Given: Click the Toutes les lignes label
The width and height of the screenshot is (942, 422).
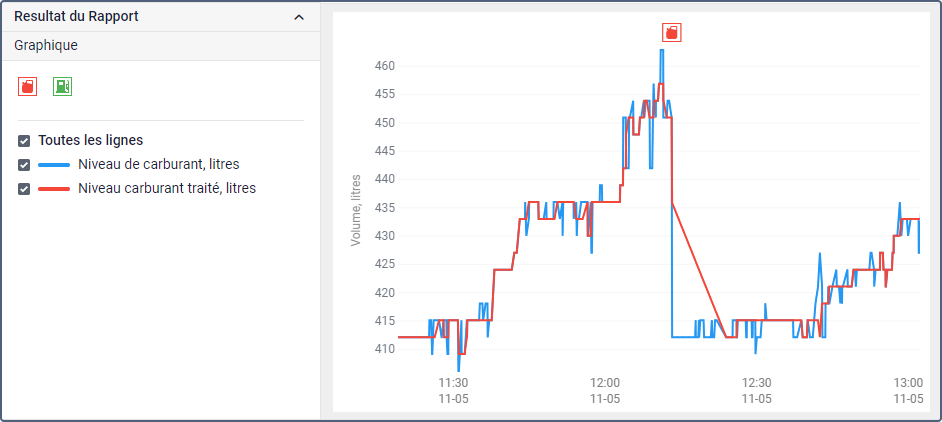Looking at the screenshot, I should click(x=91, y=140).
